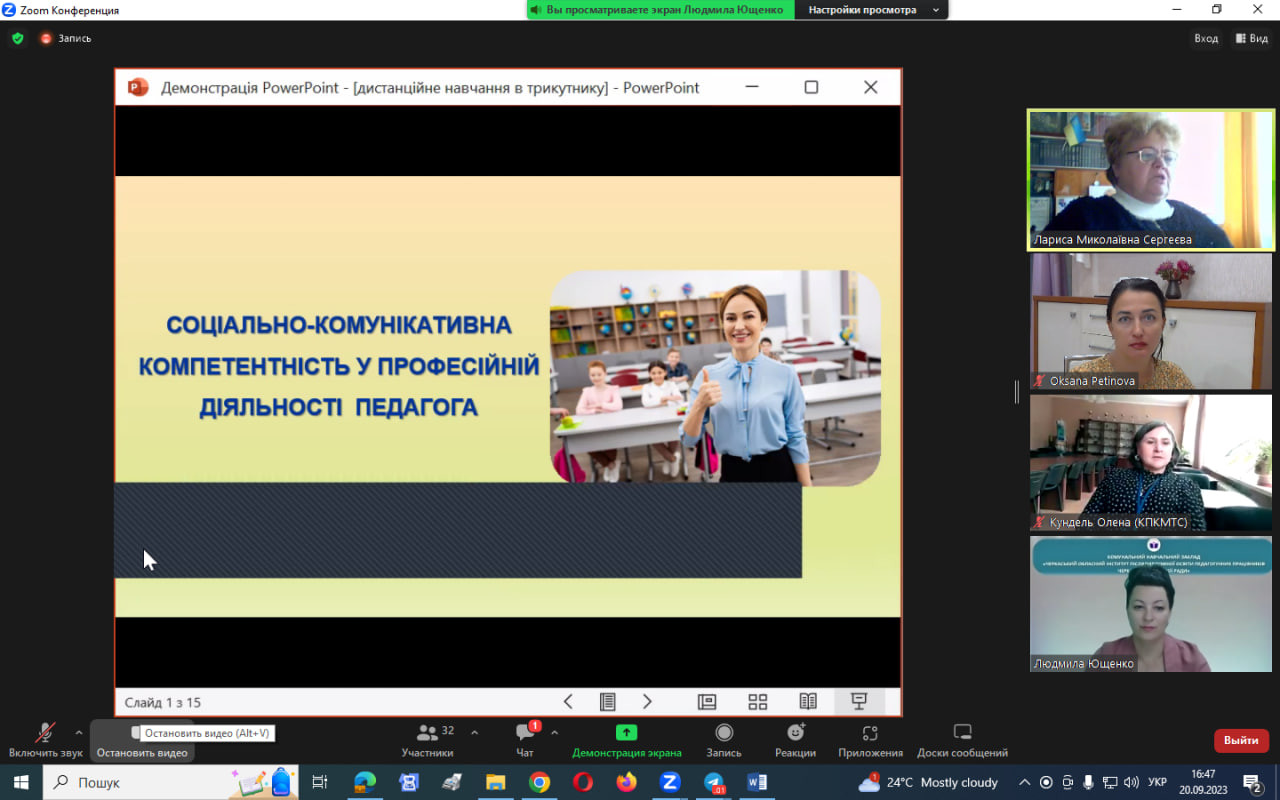Open Доски сообщений whiteboards

point(962,738)
